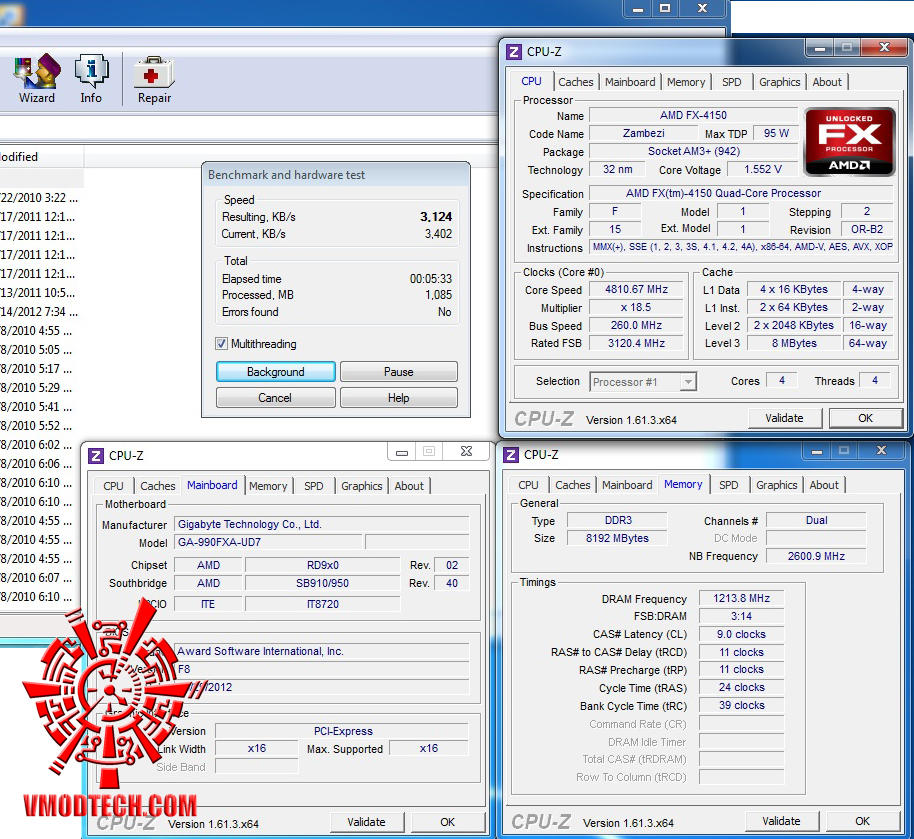Click the Info toolbar icon
914x839 pixels.
pyautogui.click(x=91, y=79)
